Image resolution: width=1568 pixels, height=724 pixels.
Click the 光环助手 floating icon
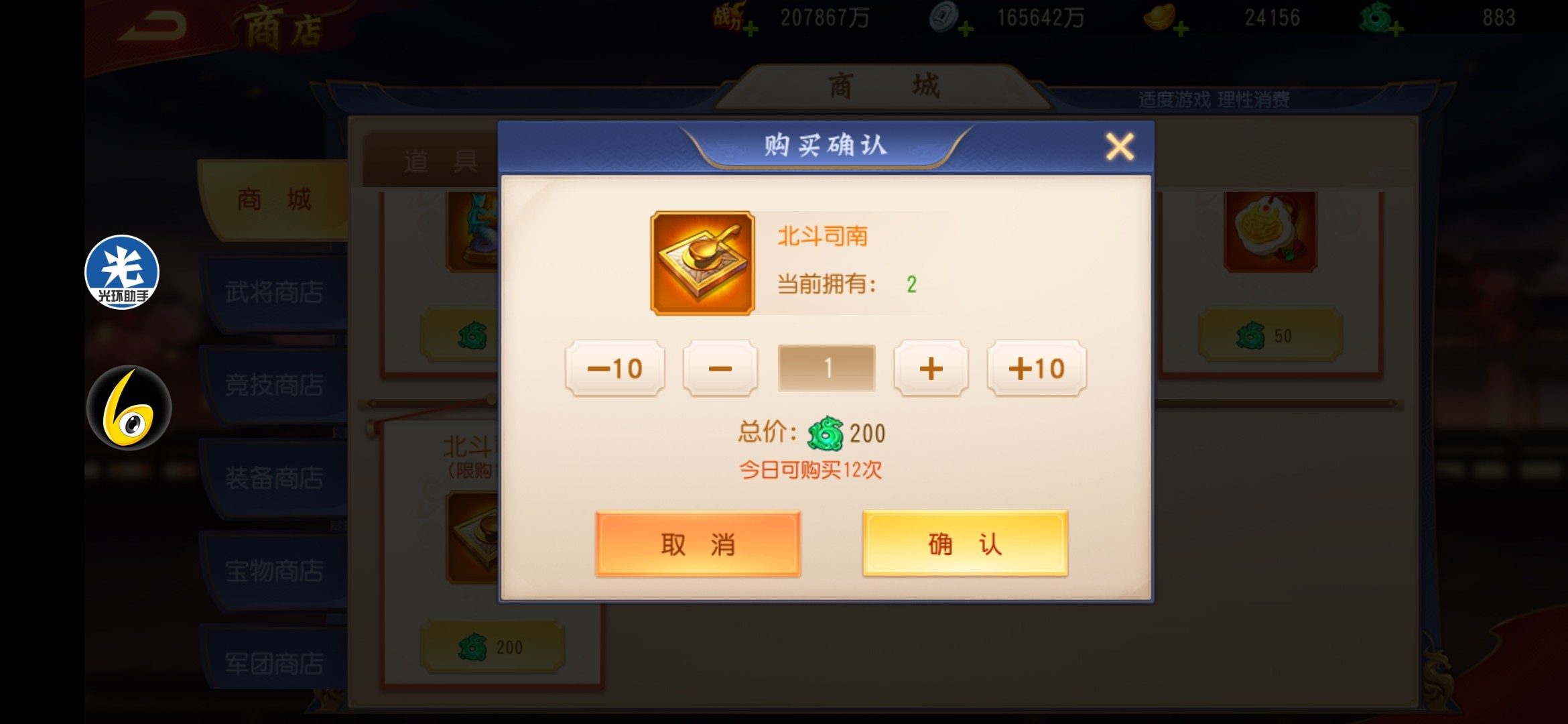pyautogui.click(x=122, y=272)
